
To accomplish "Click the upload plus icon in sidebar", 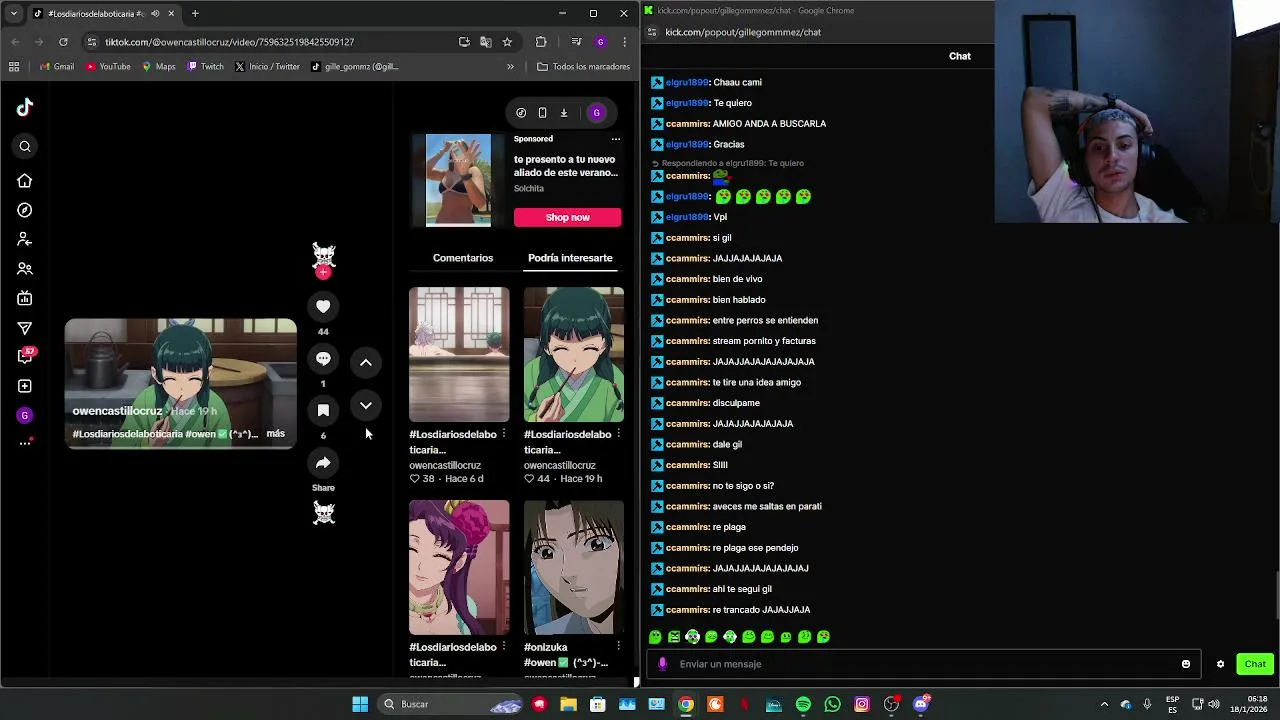I will pyautogui.click(x=25, y=386).
